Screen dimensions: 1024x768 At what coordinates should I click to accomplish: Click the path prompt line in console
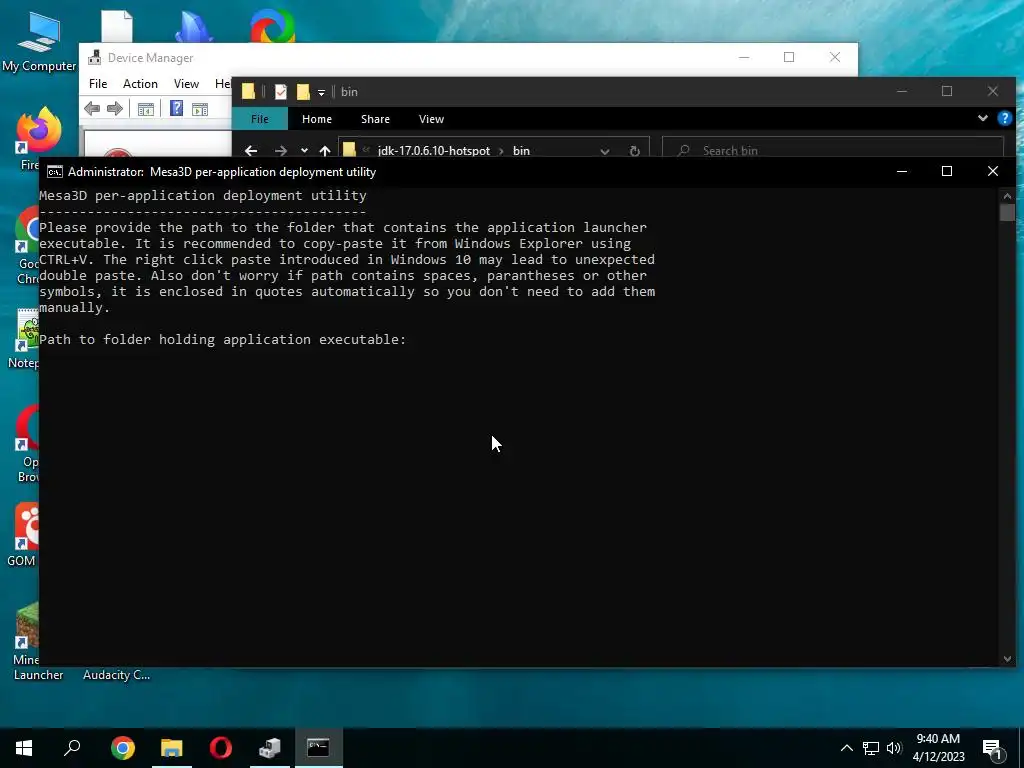tap(223, 340)
